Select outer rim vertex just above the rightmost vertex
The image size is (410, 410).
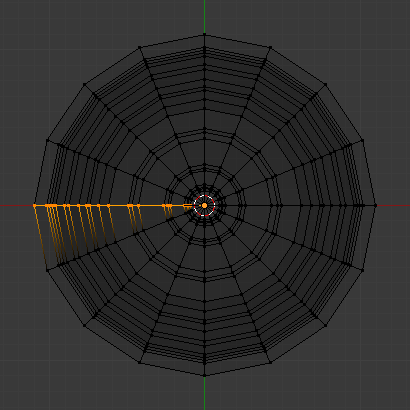[362, 140]
